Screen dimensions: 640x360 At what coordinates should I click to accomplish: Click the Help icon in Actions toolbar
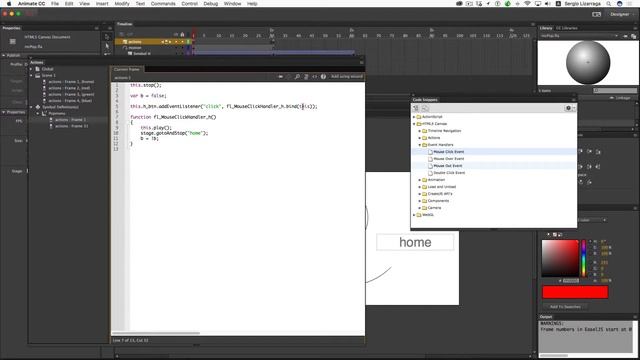pos(323,76)
